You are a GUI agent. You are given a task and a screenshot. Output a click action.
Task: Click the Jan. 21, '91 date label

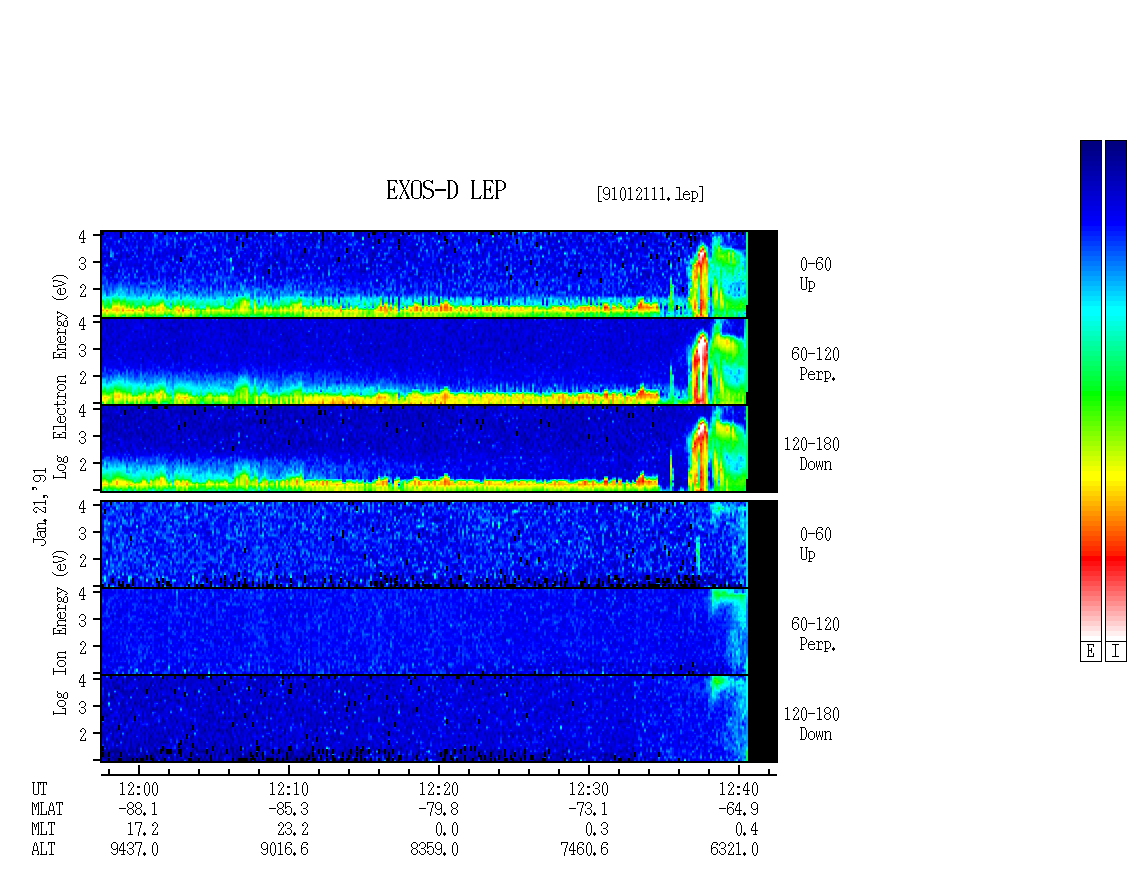[40, 505]
